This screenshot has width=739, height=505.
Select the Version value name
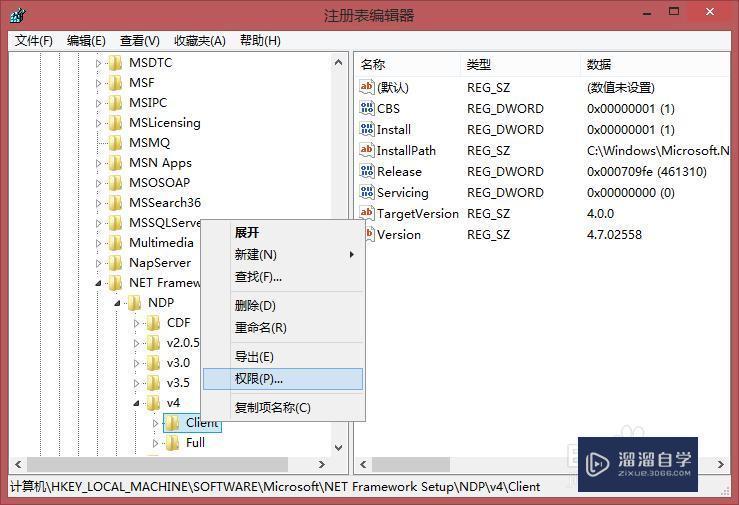coord(399,235)
